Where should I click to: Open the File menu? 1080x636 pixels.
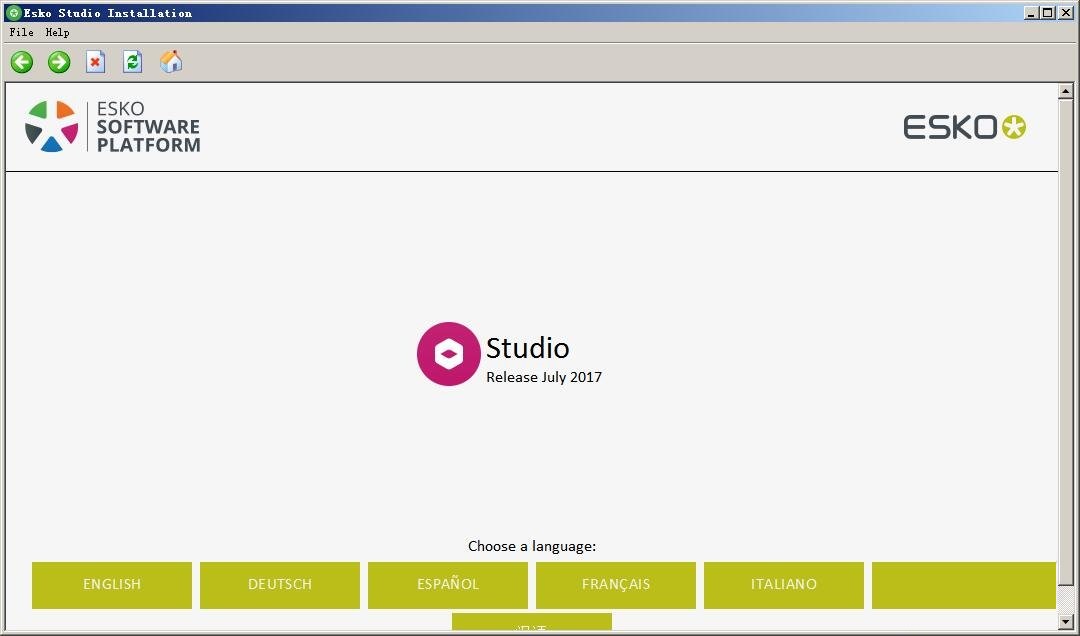(21, 32)
